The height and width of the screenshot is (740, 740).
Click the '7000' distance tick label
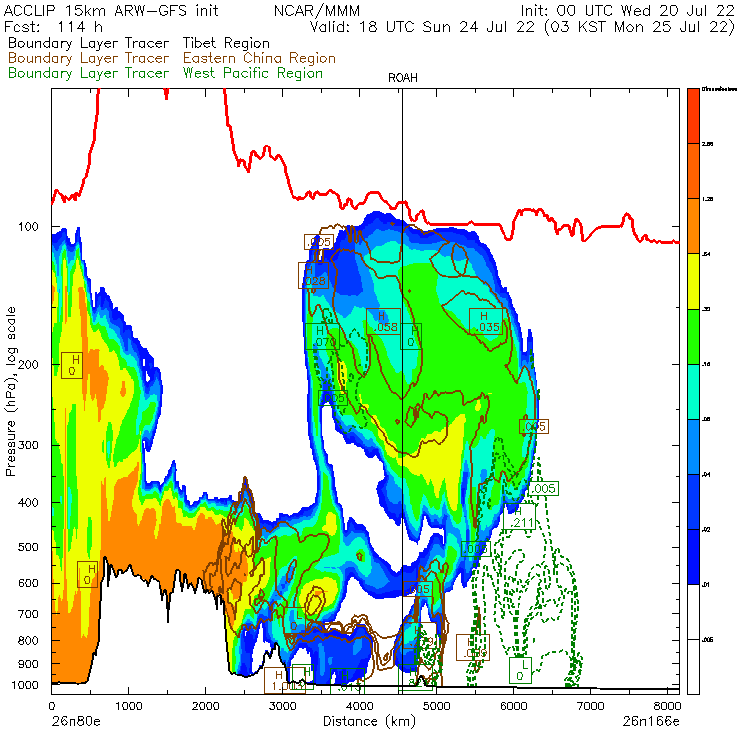pos(590,706)
